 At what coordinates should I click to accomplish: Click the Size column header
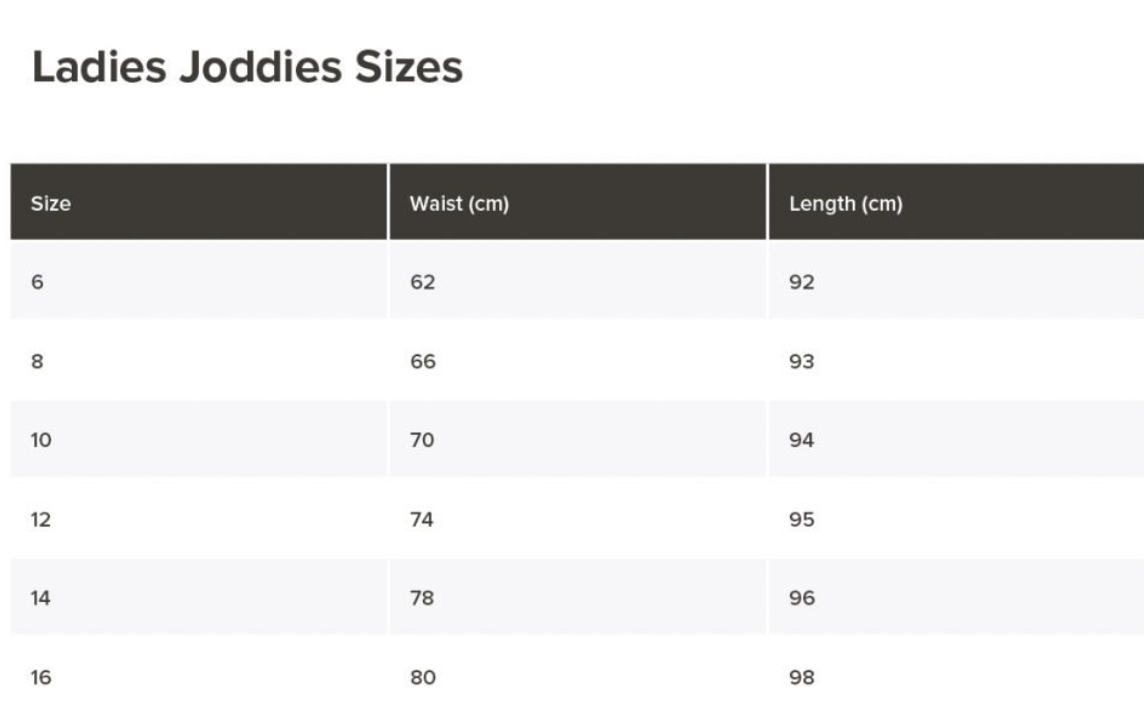[x=51, y=204]
